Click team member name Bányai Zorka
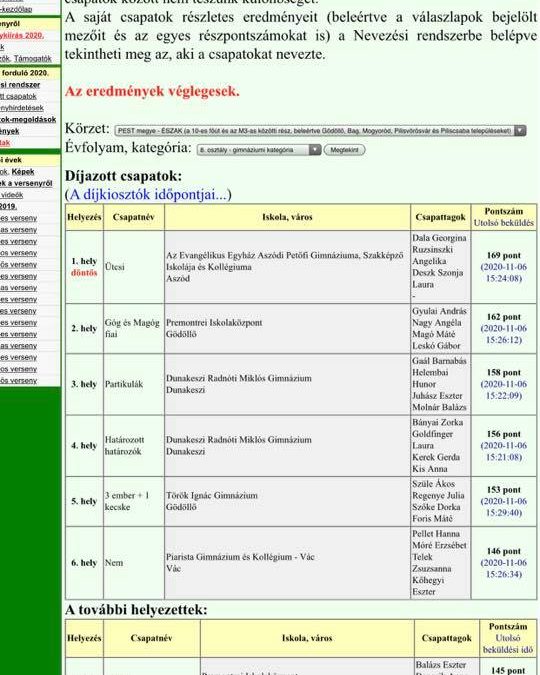Image resolution: width=540 pixels, height=675 pixels. (437, 422)
